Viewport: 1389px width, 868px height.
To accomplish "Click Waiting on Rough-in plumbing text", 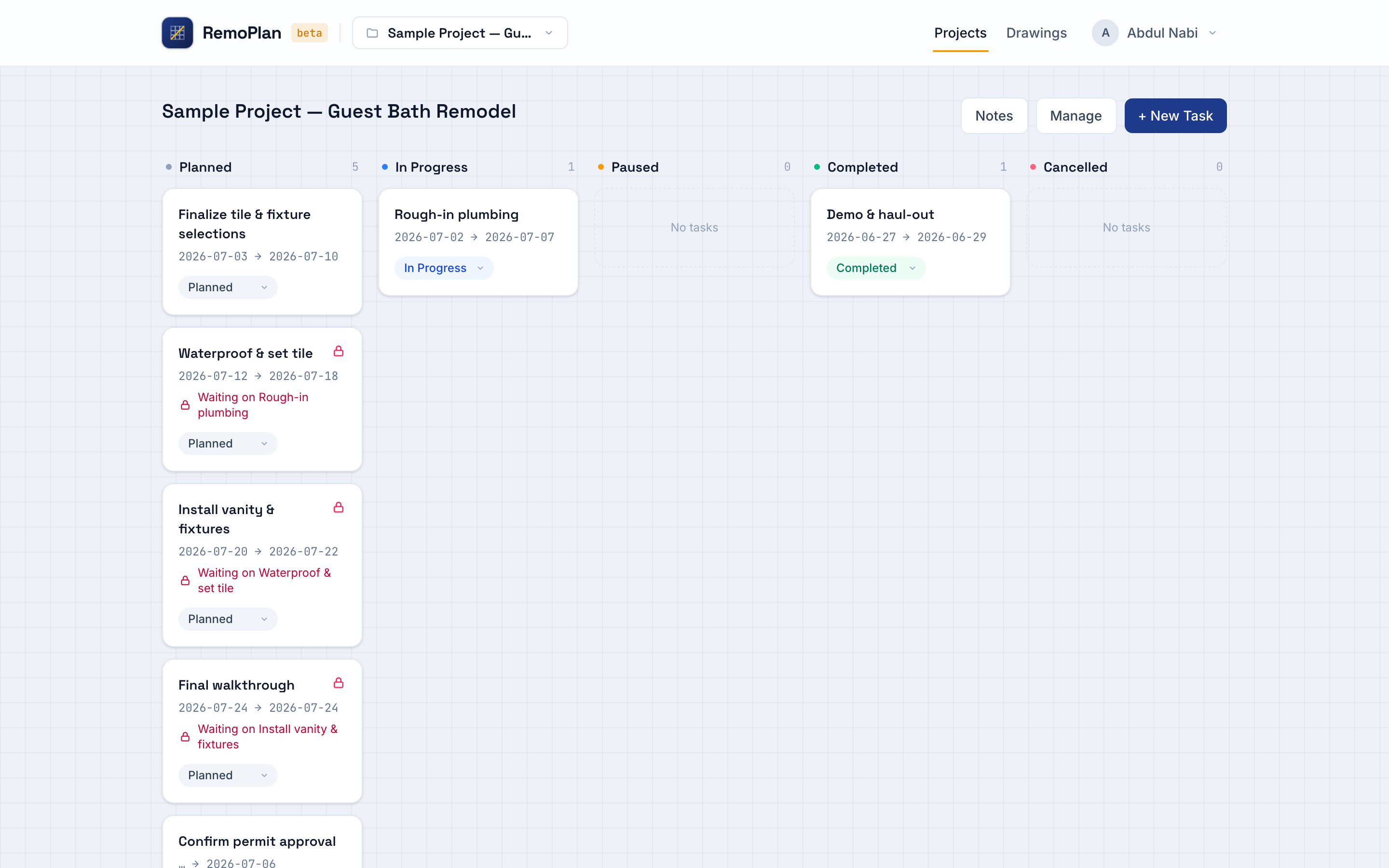I will [x=253, y=405].
